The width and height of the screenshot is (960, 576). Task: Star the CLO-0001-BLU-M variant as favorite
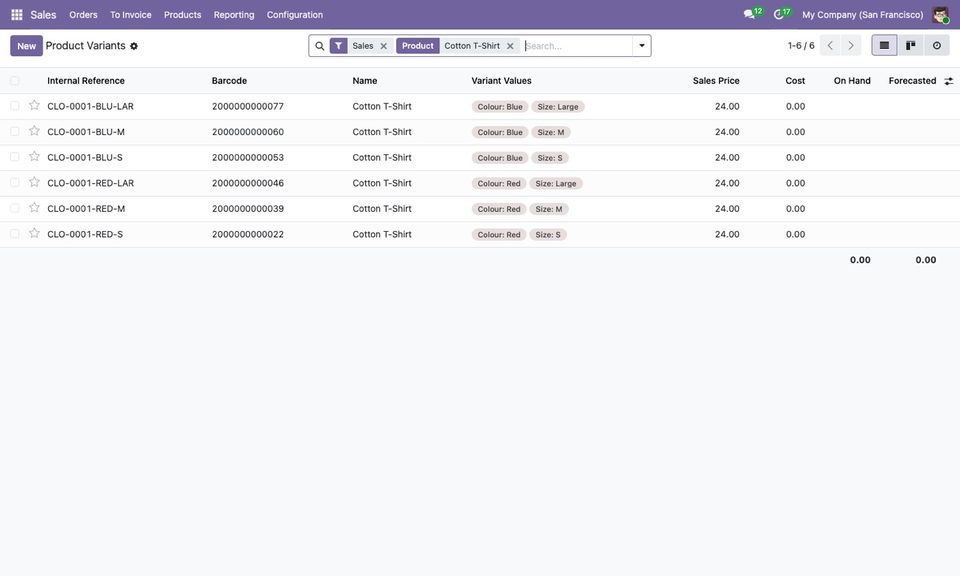[x=34, y=131]
